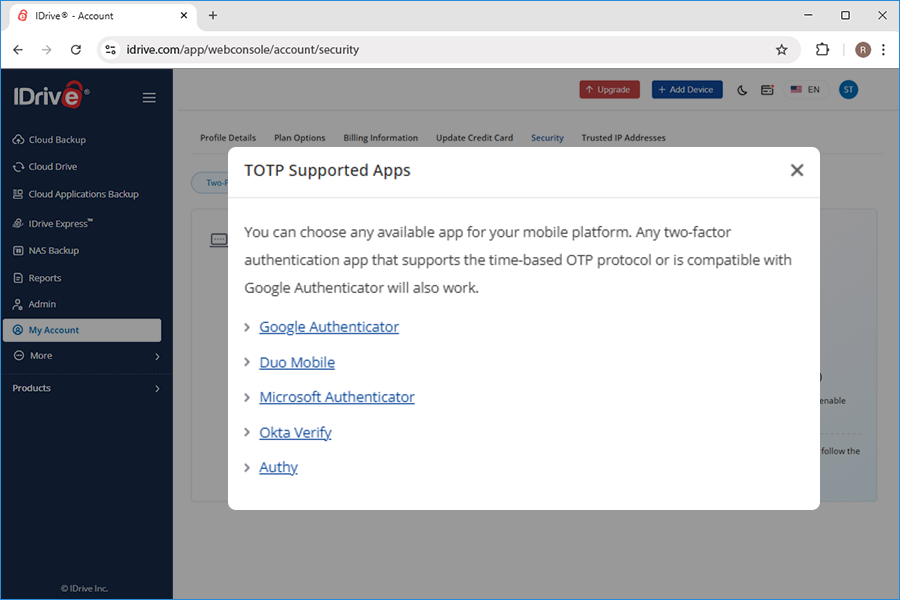Expand the Authy chevron
The height and width of the screenshot is (600, 900).
(247, 467)
